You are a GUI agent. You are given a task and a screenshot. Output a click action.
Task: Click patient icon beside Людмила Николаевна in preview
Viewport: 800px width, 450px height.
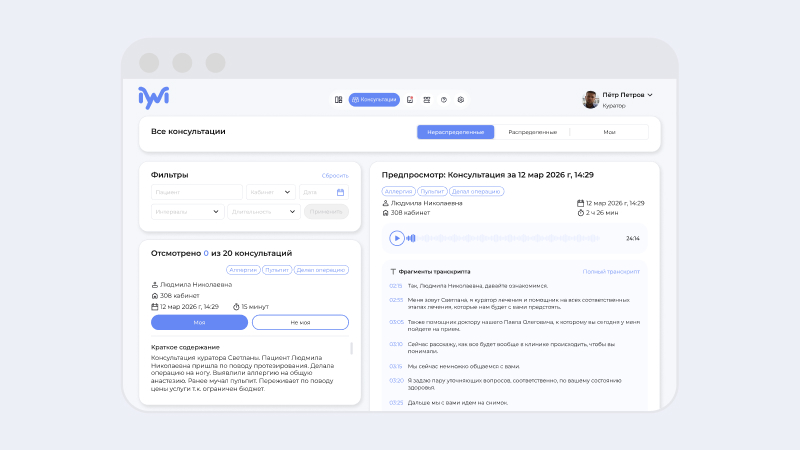[x=385, y=203]
